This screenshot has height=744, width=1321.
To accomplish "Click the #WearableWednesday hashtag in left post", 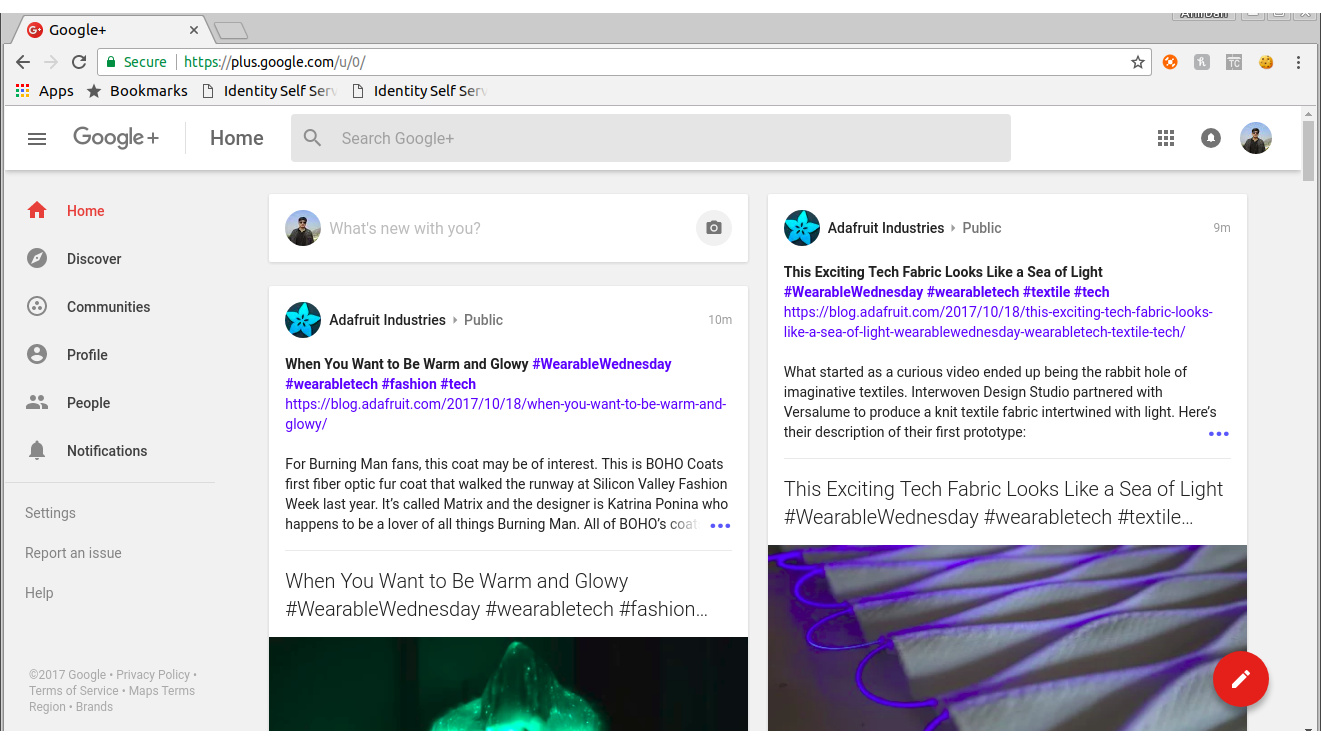I will 602,364.
